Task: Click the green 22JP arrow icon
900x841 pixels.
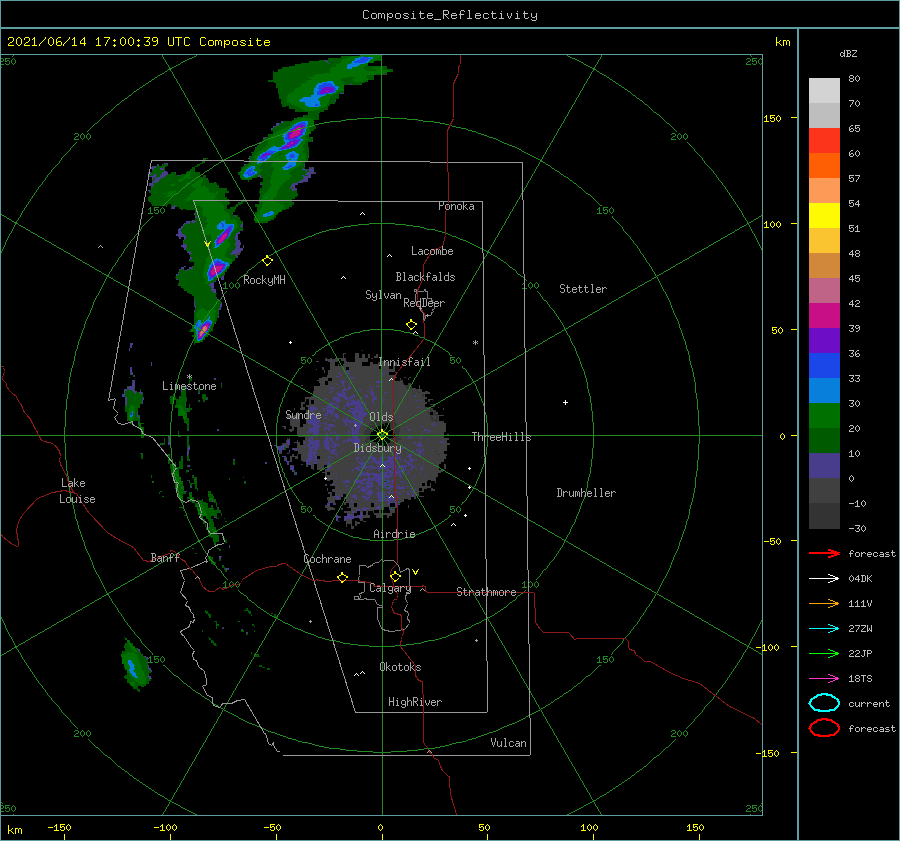Action: click(x=824, y=653)
